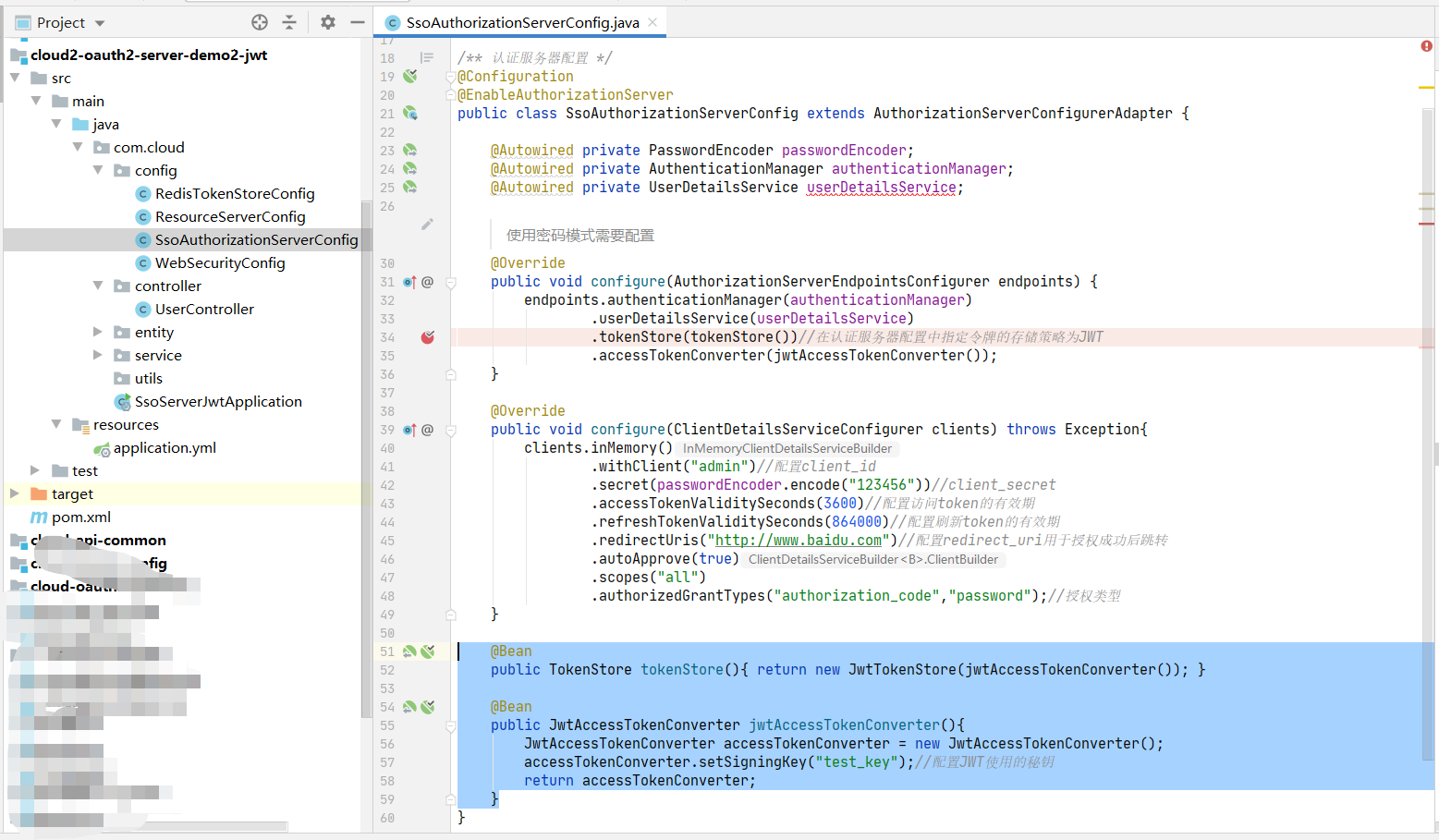Fold the clients configure method on line 39
This screenshot has height=840, width=1439.
(x=451, y=430)
